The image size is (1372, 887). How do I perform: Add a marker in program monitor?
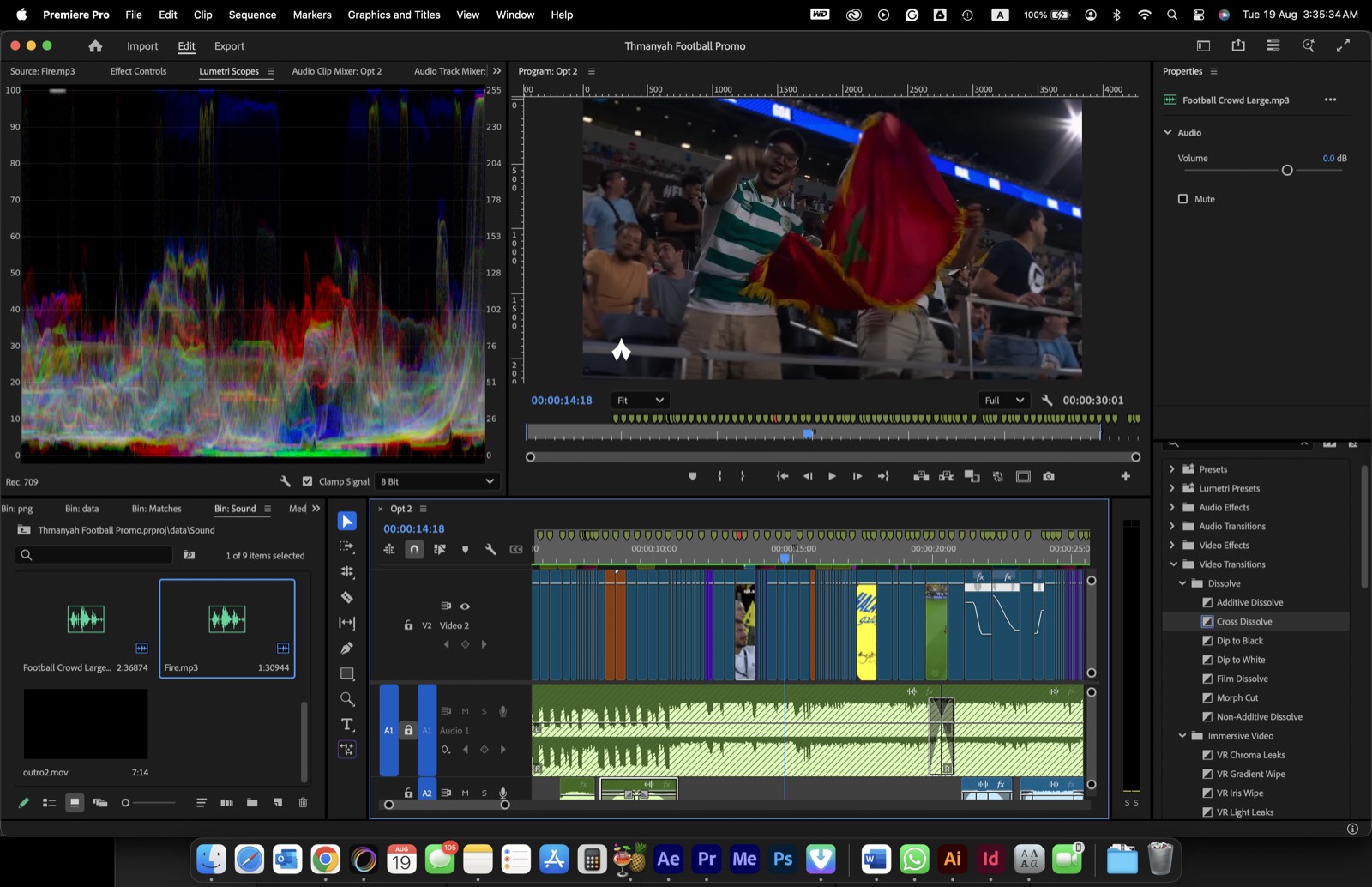[693, 476]
